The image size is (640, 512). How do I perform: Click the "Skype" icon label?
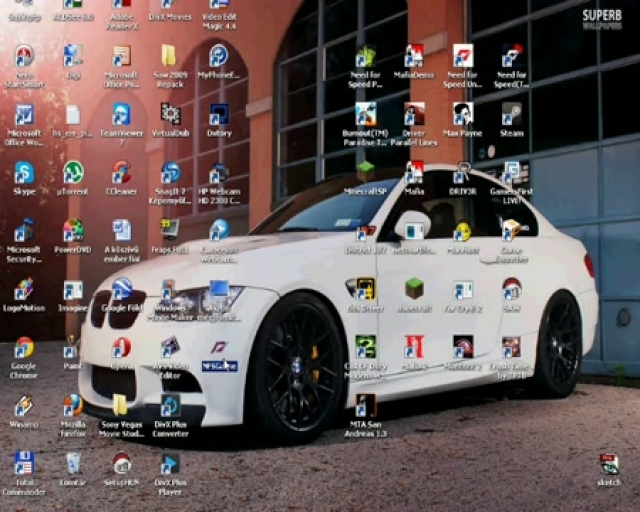pyautogui.click(x=24, y=191)
